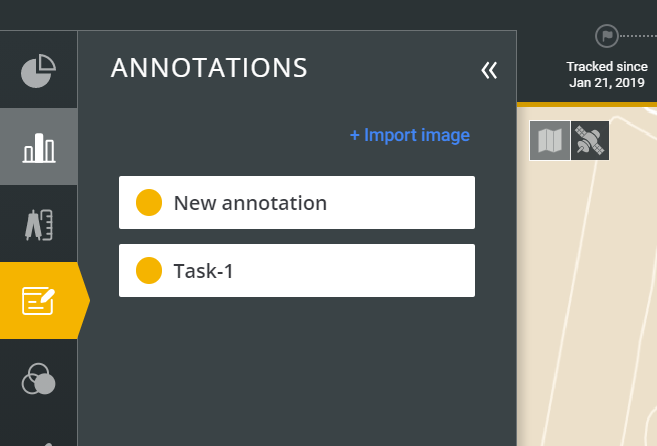Click the flag icon on the timeline
Screen dimensions: 657x446
607,36
